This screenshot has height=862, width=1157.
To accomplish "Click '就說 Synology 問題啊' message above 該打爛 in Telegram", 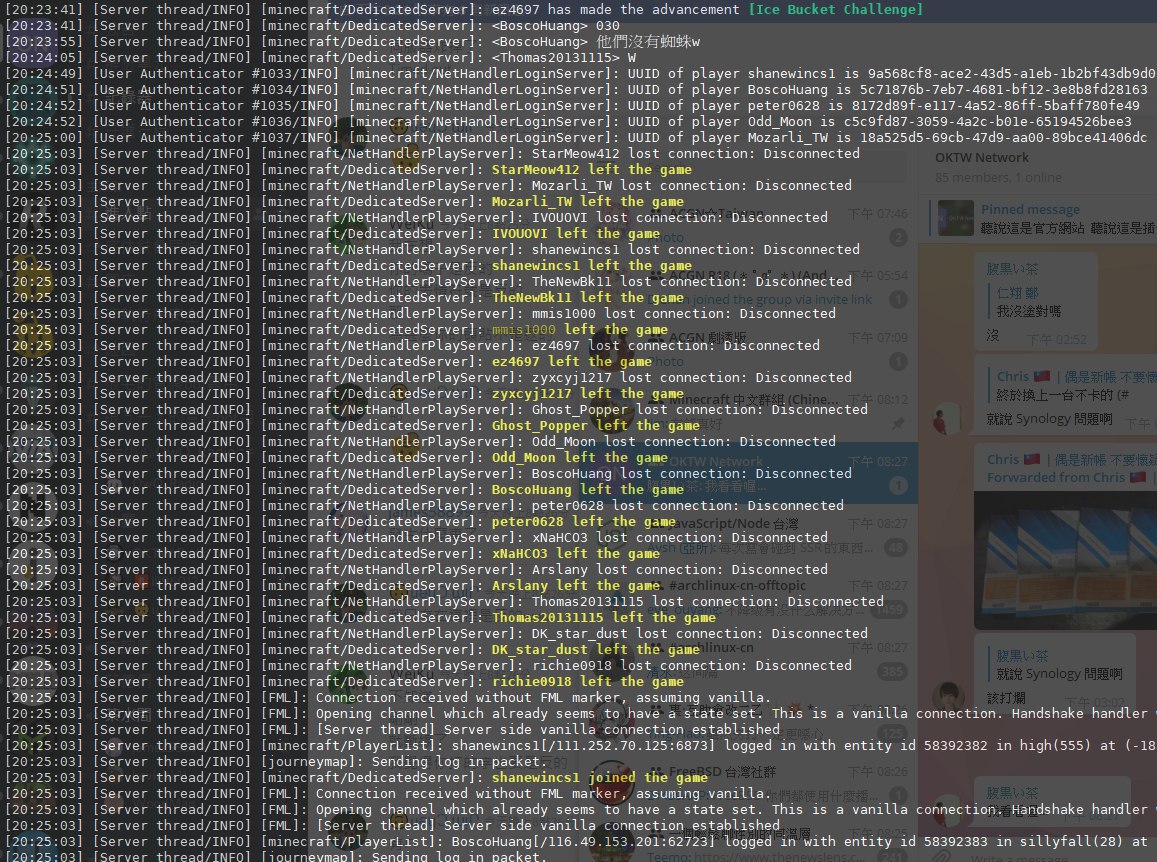I will pos(1059,674).
